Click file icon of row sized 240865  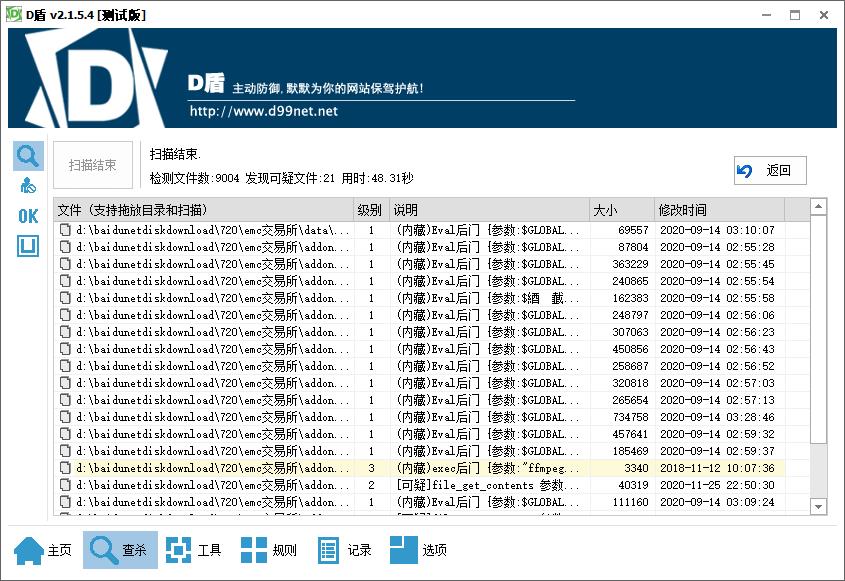[65, 281]
